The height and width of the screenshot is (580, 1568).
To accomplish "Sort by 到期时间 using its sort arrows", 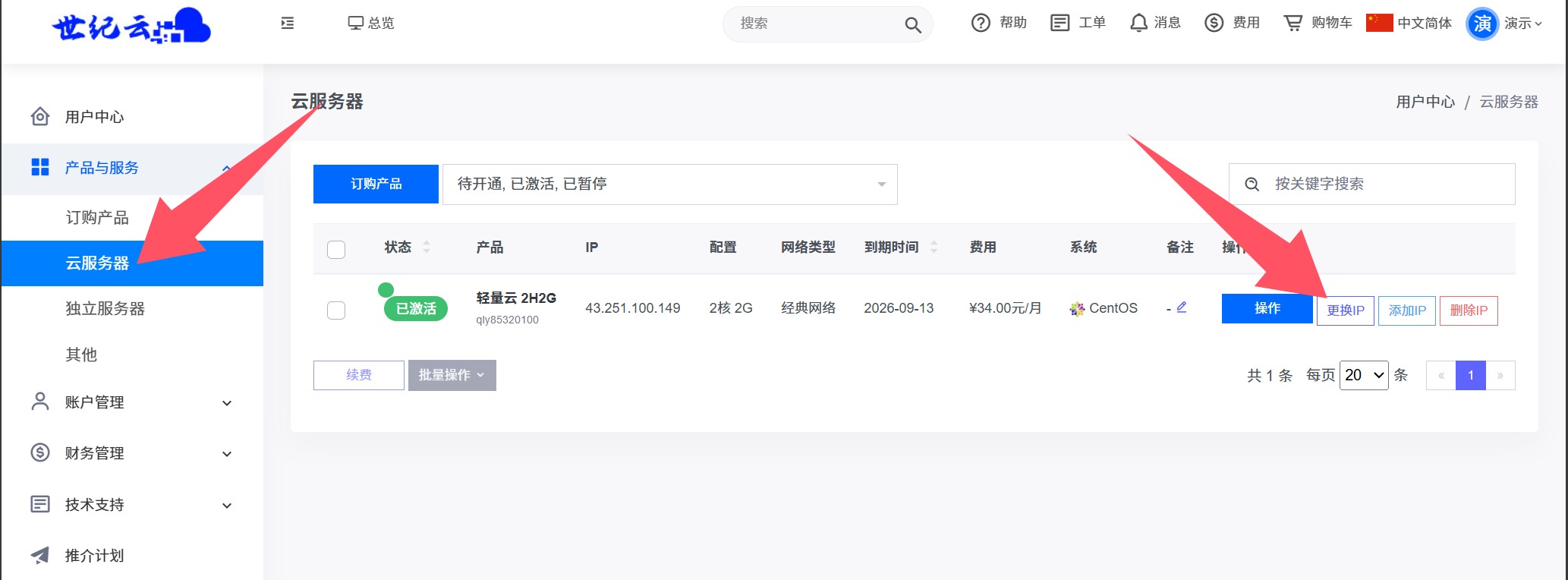I will (934, 247).
